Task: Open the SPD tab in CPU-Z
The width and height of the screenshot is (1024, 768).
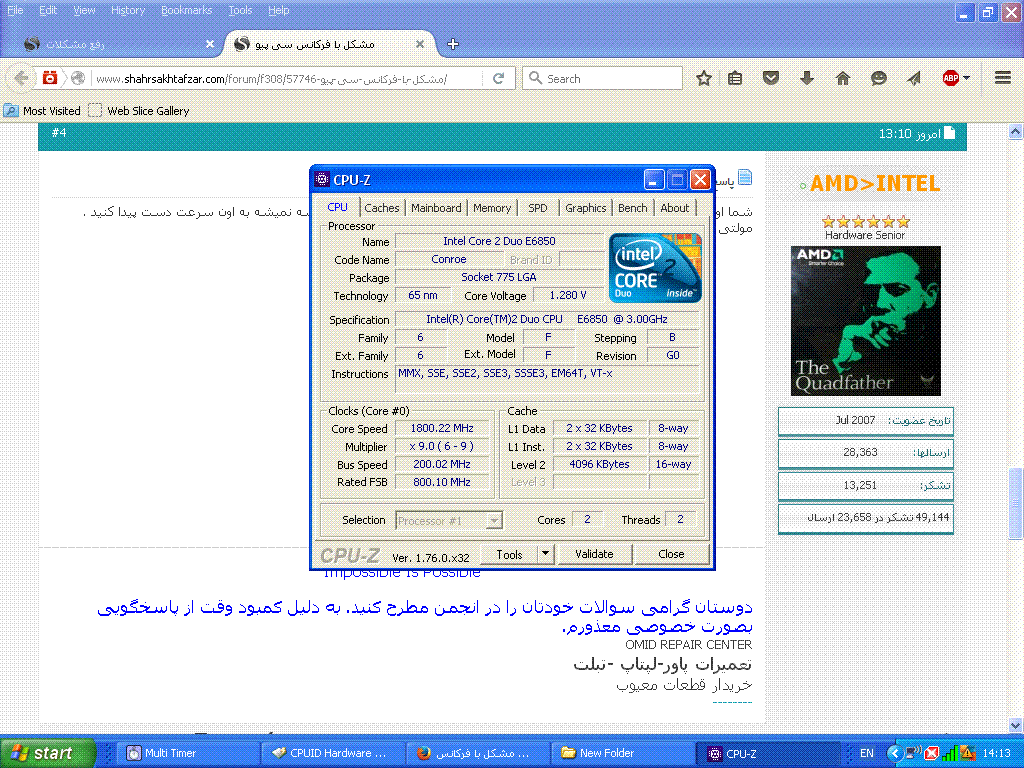Action: (538, 208)
